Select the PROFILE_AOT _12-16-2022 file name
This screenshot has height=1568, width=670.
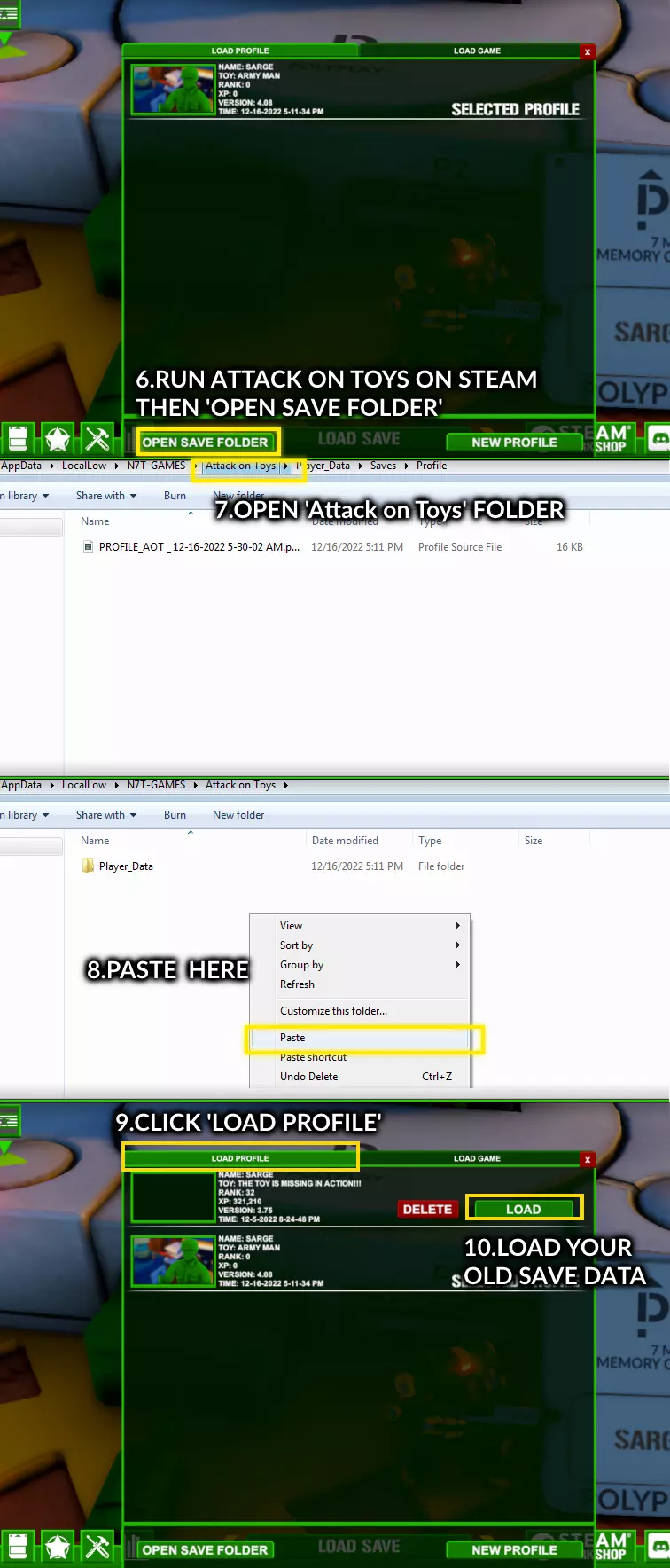pos(199,547)
